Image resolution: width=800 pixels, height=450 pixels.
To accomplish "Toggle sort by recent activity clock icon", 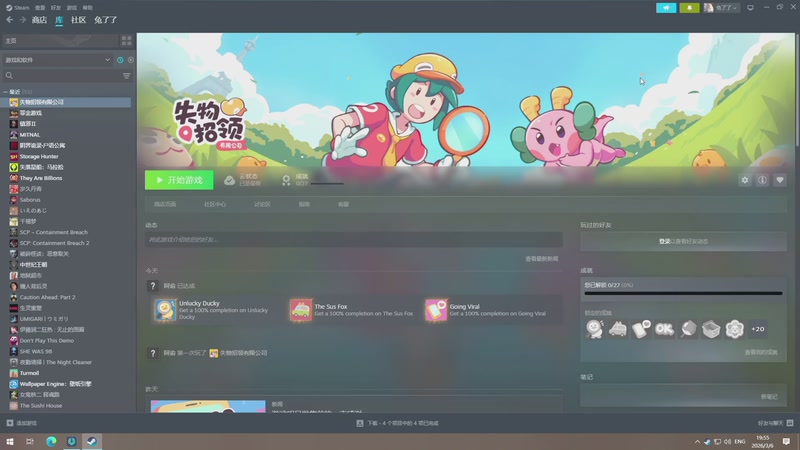I will coord(120,60).
